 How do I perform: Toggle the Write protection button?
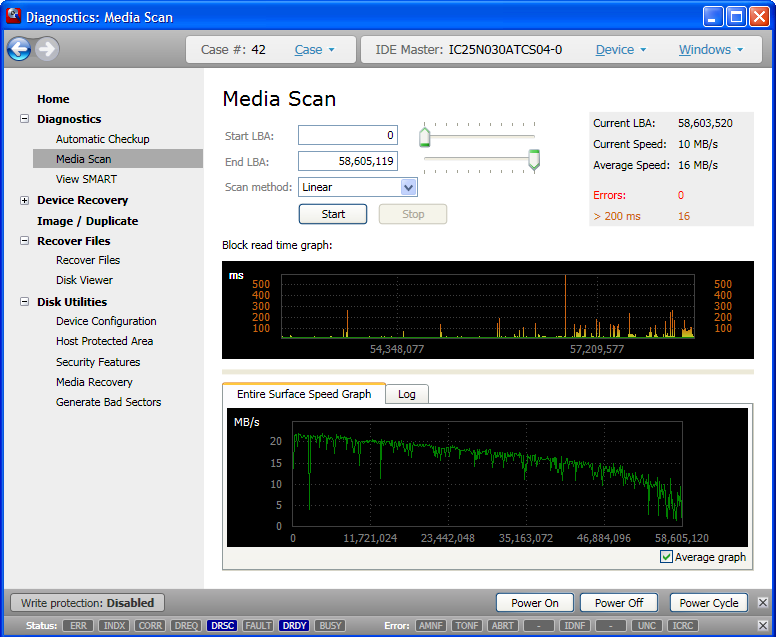pyautogui.click(x=88, y=603)
